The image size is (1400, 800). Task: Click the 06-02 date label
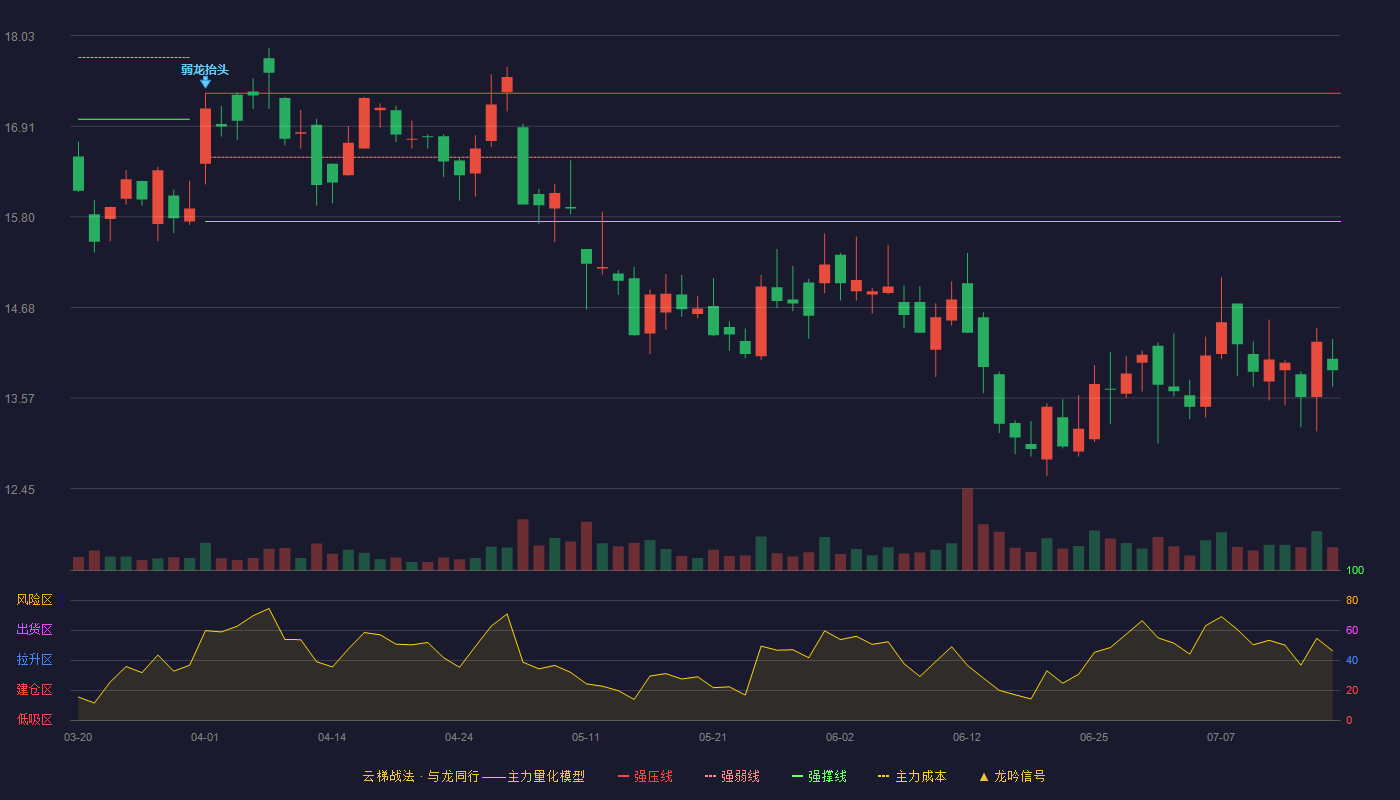pyautogui.click(x=840, y=737)
